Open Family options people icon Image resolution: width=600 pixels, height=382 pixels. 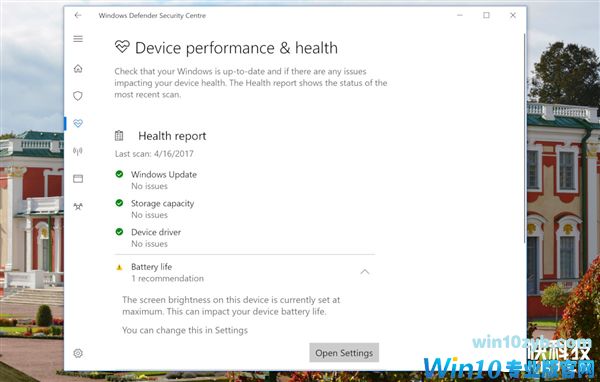point(78,206)
